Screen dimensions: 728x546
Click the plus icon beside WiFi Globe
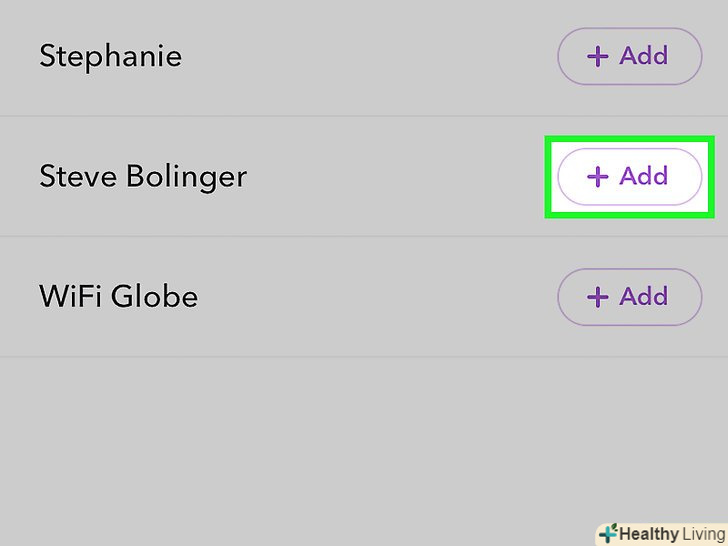pyautogui.click(x=597, y=297)
